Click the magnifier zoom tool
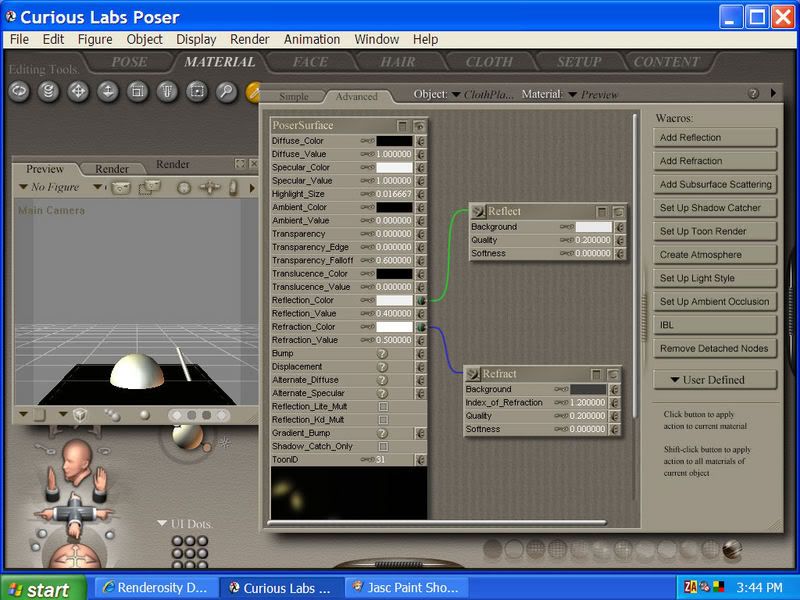Image resolution: width=800 pixels, height=600 pixels. pos(227,92)
